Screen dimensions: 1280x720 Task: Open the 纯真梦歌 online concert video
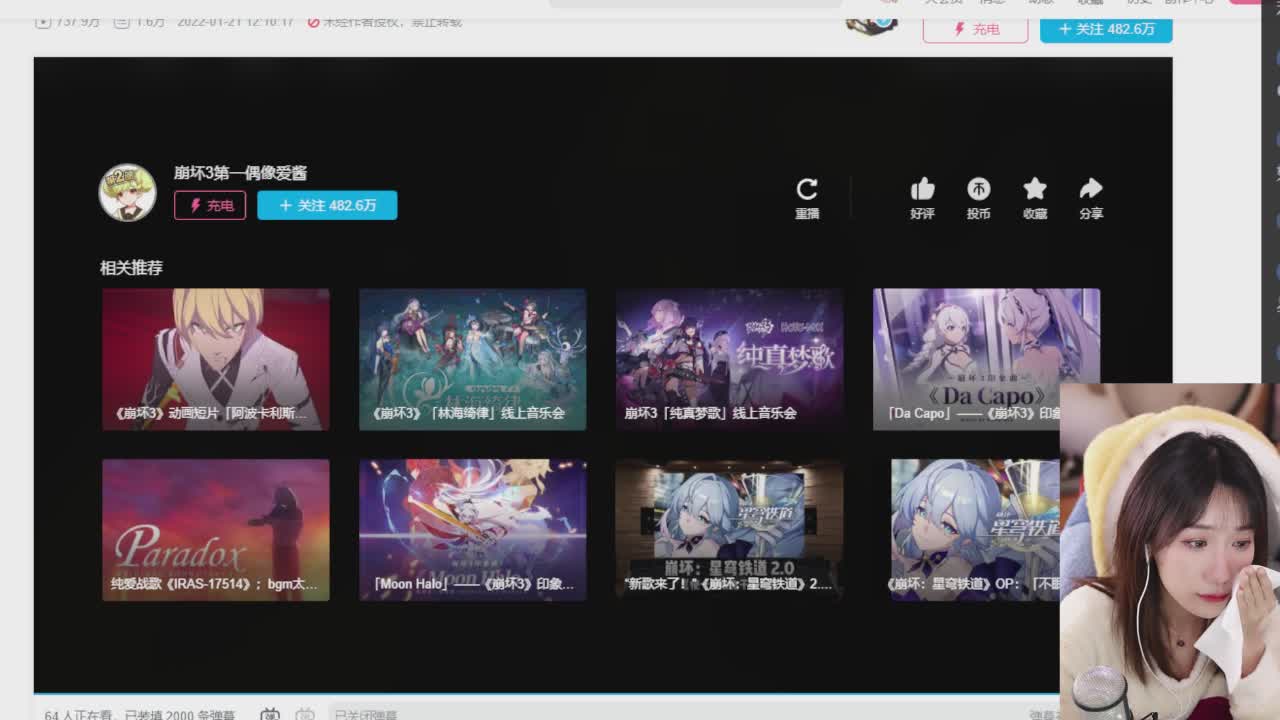coord(729,359)
